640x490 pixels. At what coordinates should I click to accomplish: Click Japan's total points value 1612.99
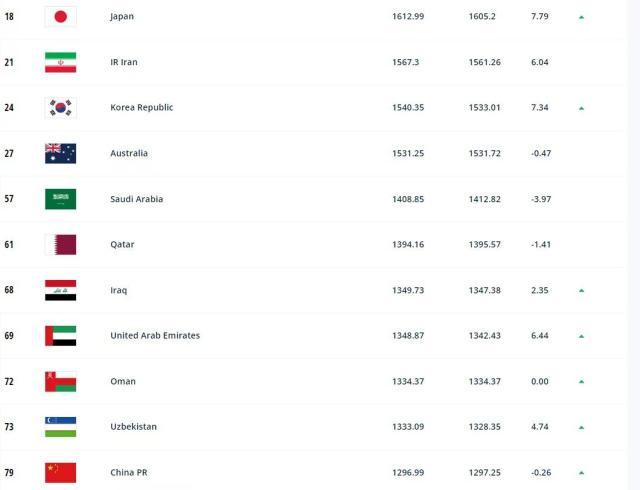(x=408, y=17)
